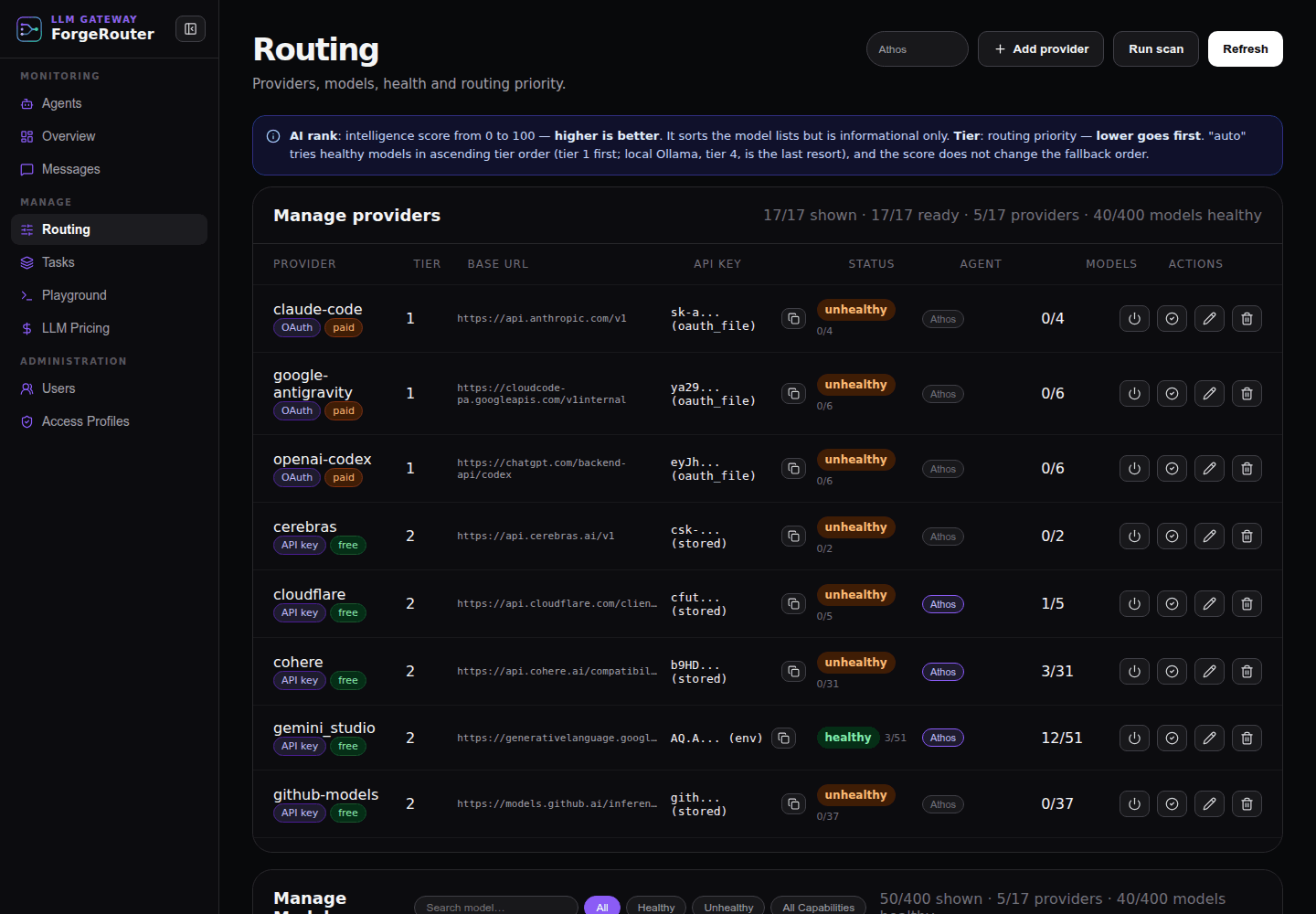This screenshot has width=1316, height=914.
Task: Delete the github-models provider
Action: coord(1247,804)
